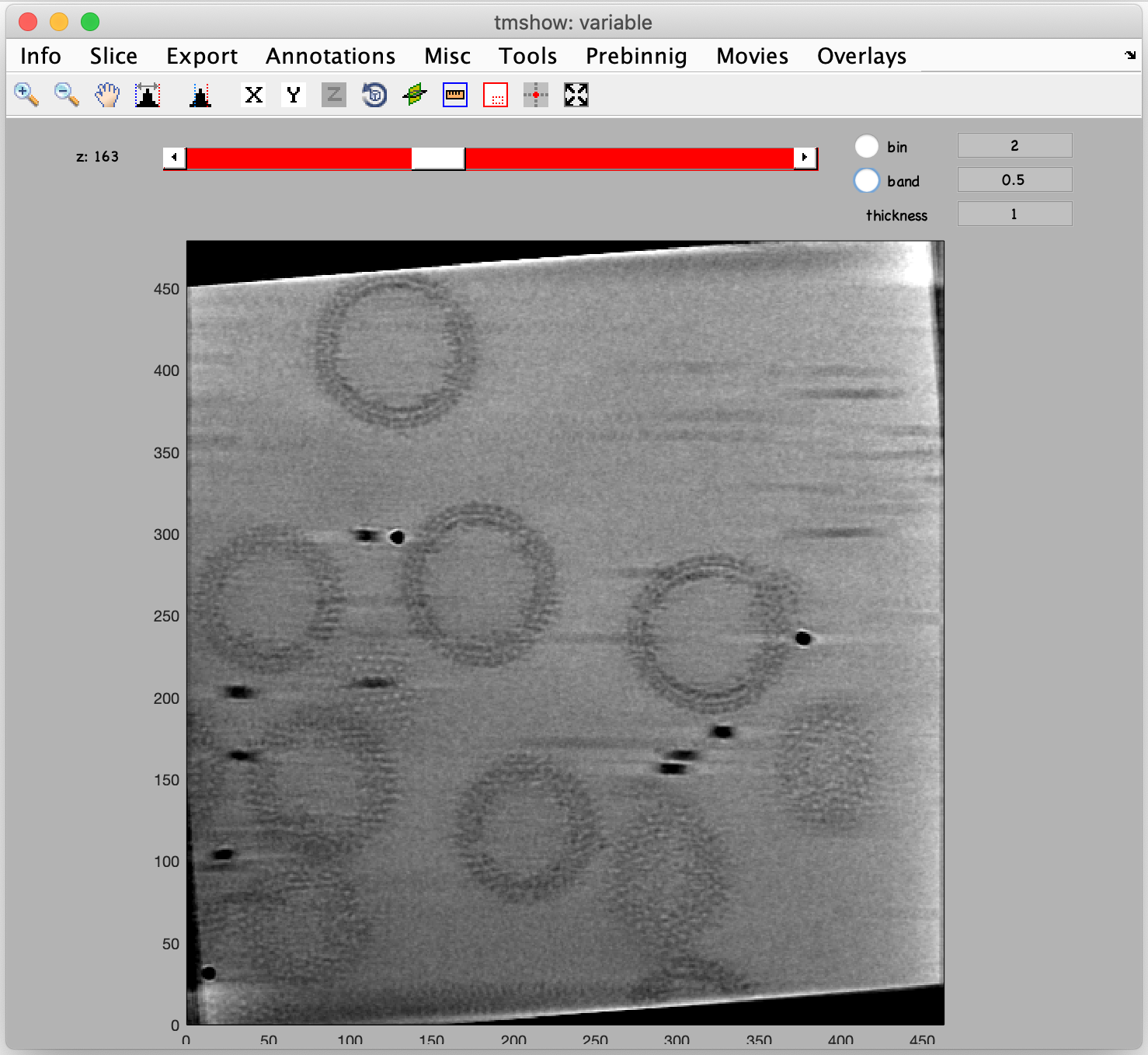
Task: Click the rotate 3D view icon
Action: (x=374, y=95)
